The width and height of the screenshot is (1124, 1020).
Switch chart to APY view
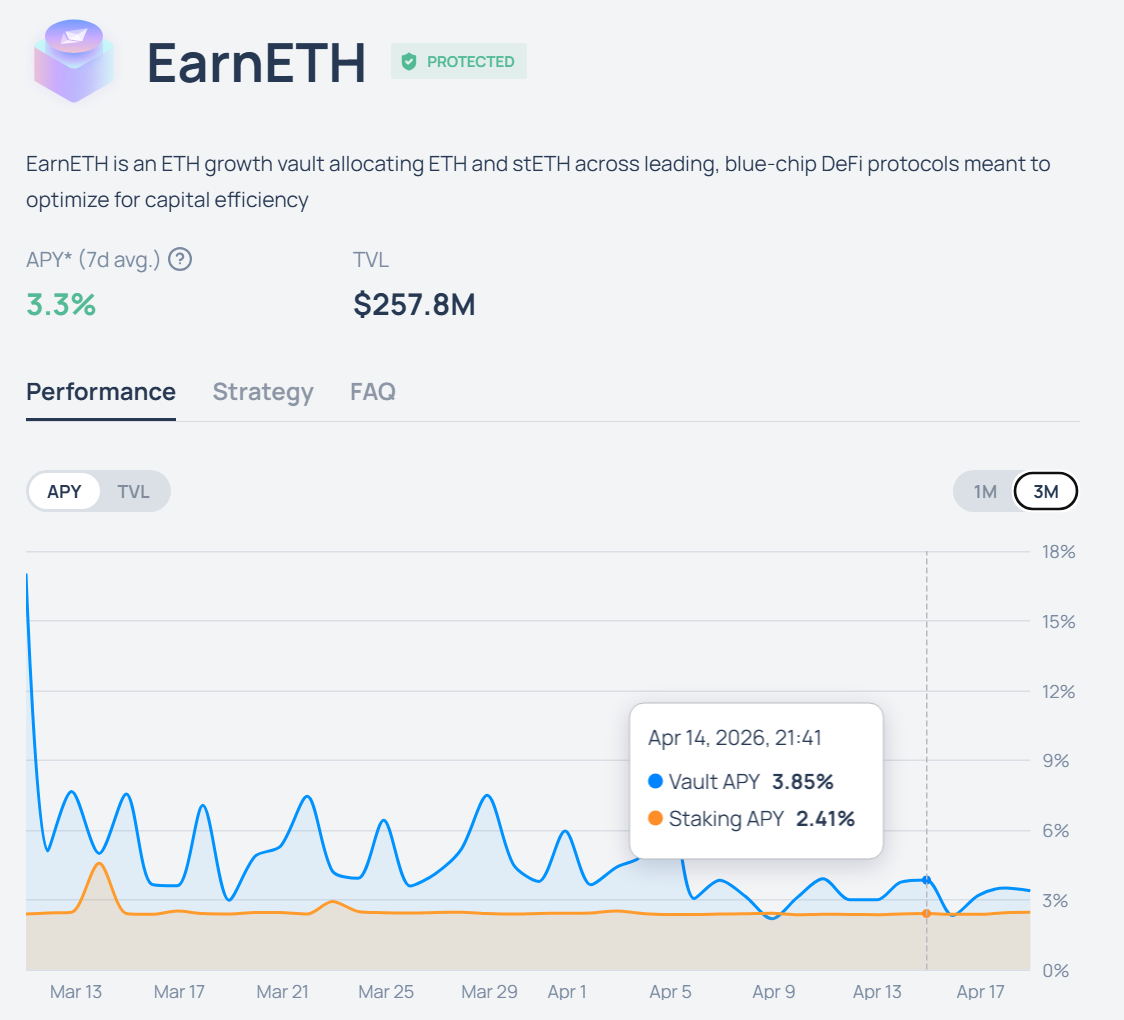64,492
